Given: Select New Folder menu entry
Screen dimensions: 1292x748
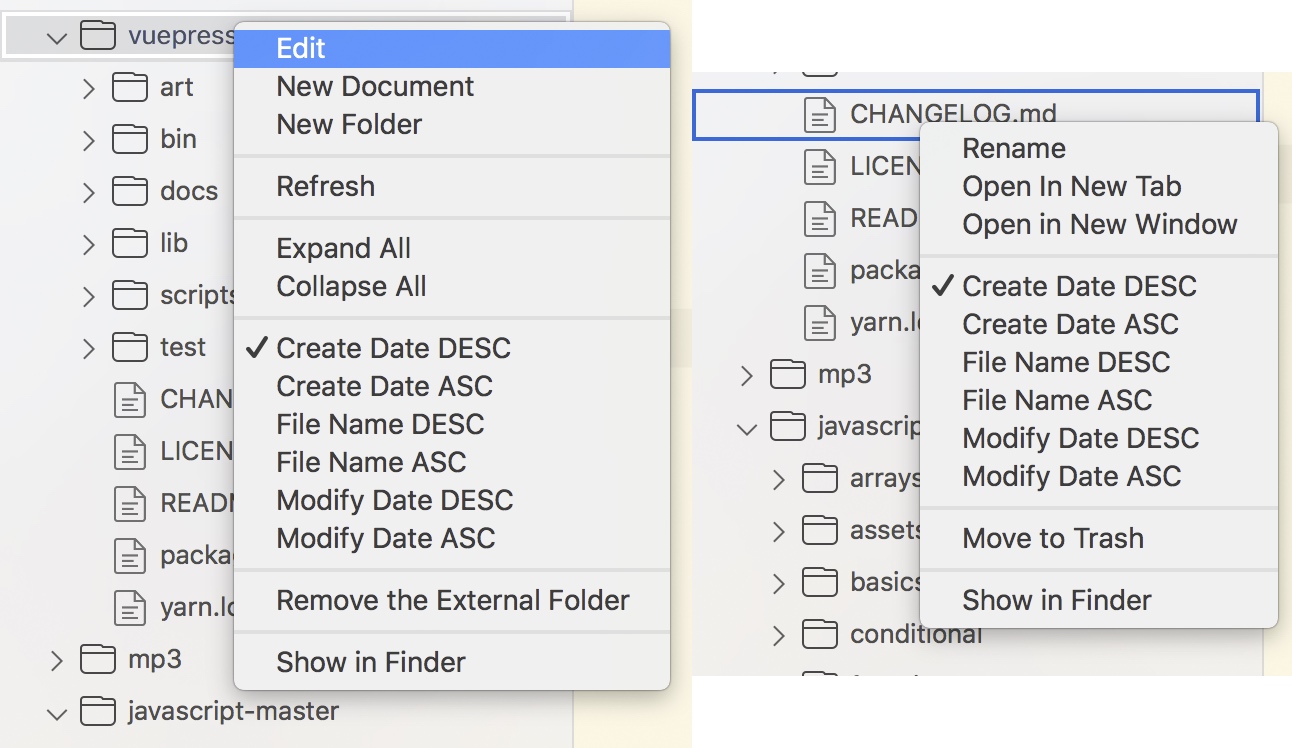Looking at the screenshot, I should [349, 124].
